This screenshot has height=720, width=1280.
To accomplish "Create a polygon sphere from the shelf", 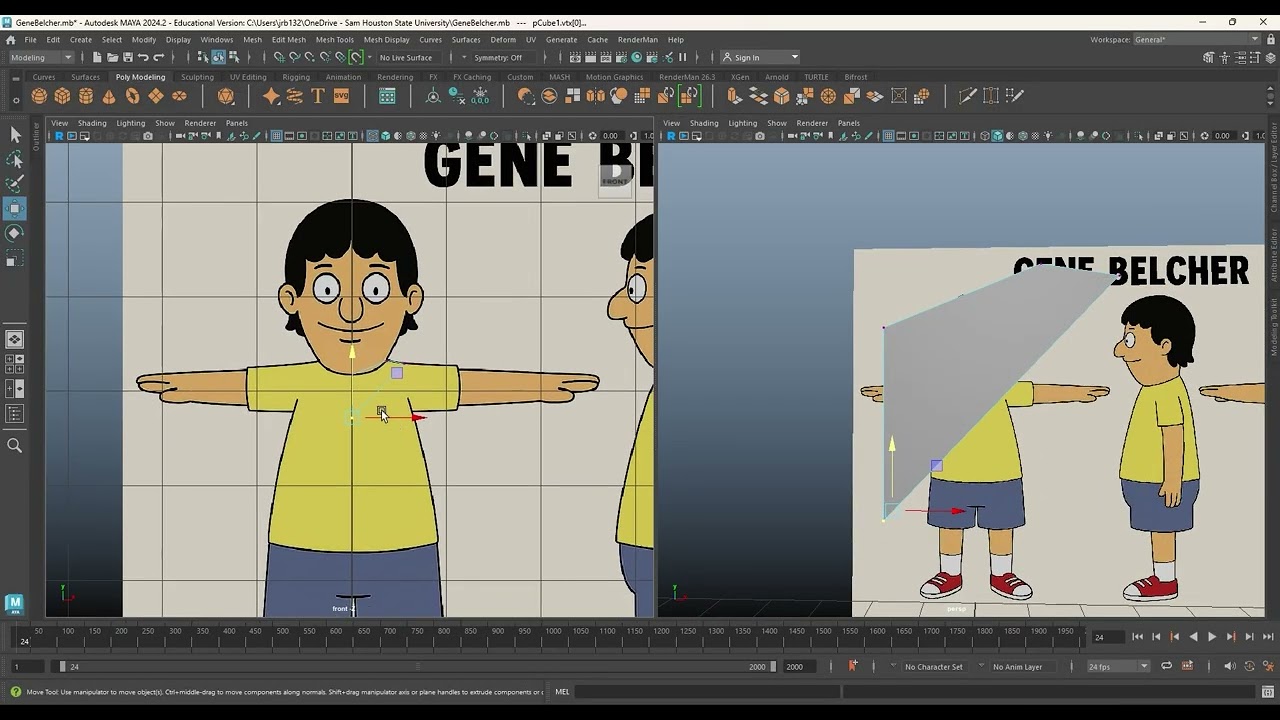I will tap(39, 96).
